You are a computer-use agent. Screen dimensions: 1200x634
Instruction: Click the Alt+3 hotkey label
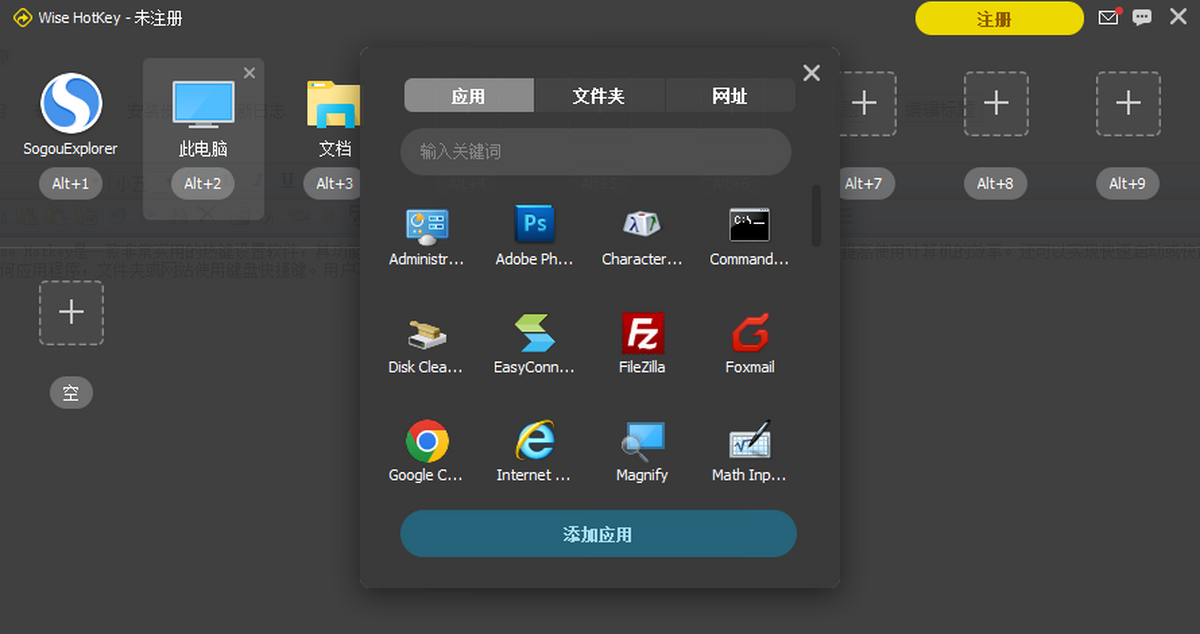click(x=334, y=183)
